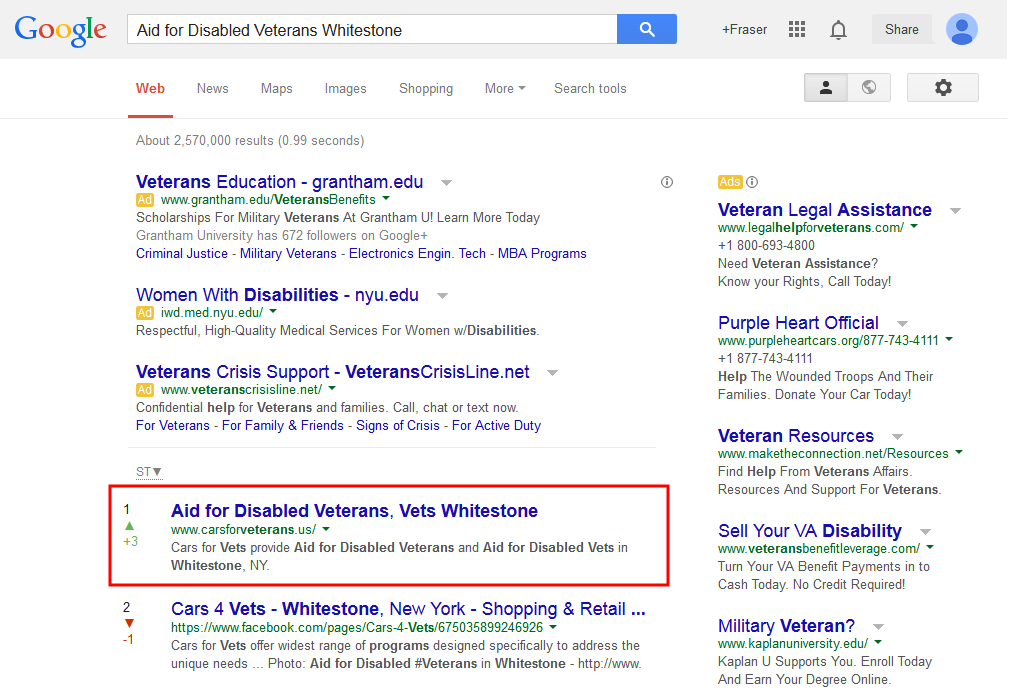Expand the More search menu

[505, 88]
